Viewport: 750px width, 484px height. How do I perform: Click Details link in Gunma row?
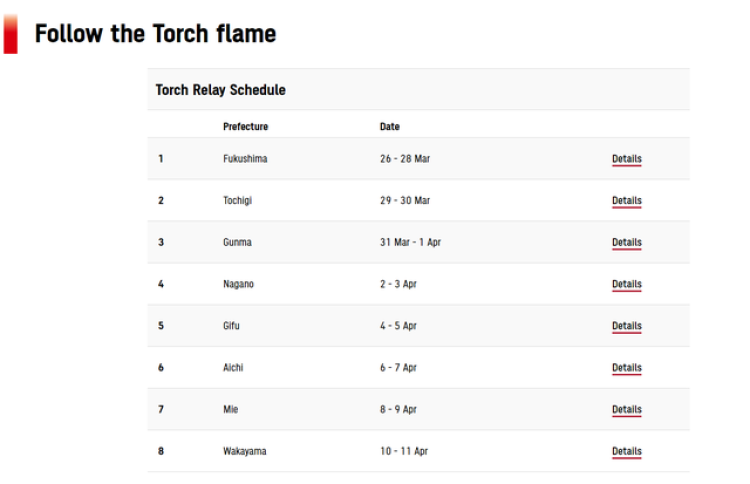[x=626, y=242]
